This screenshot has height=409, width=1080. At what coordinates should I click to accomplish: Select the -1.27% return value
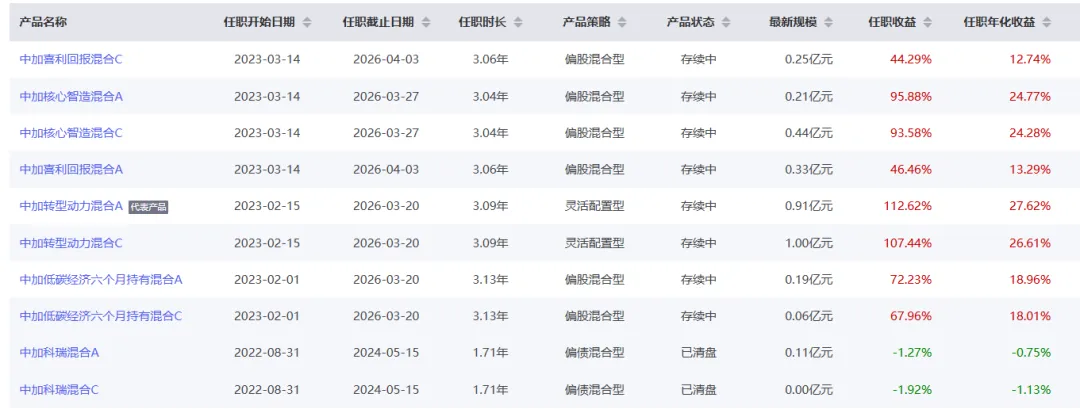[912, 353]
